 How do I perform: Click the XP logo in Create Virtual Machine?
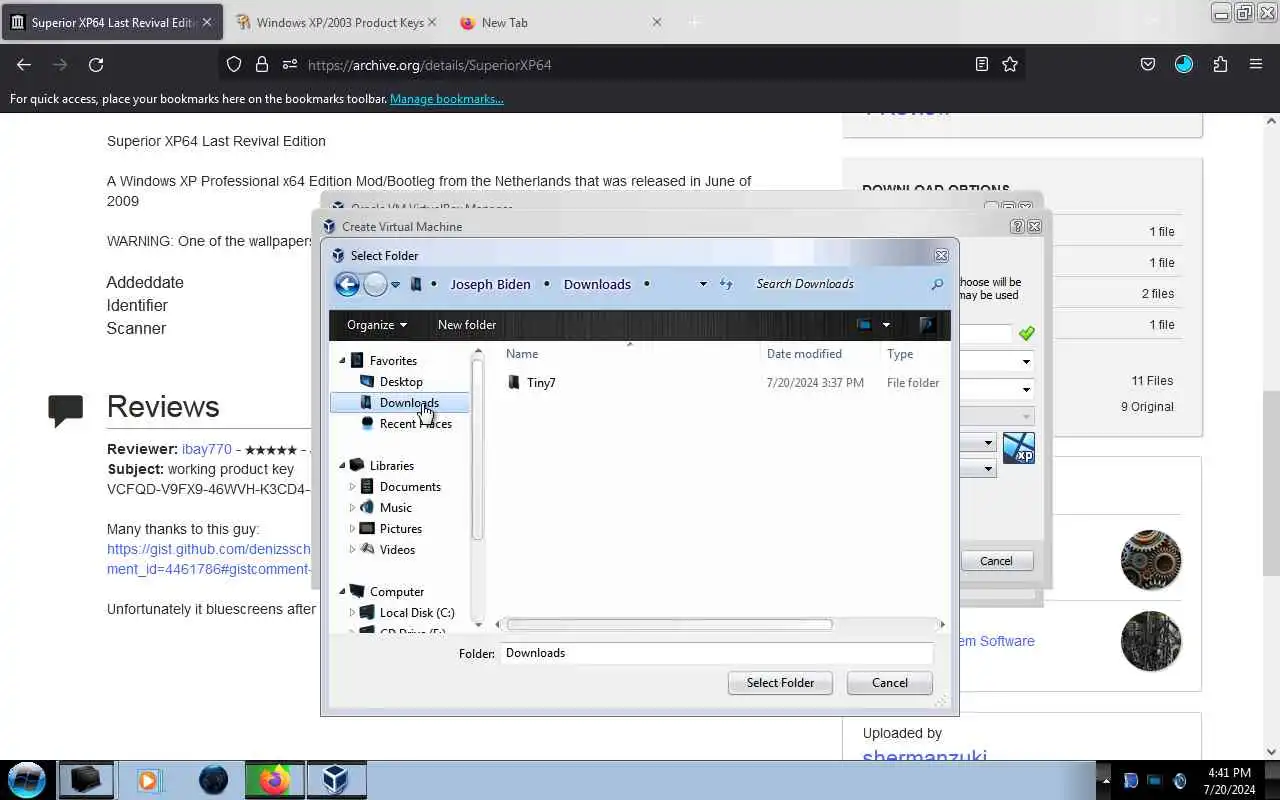click(x=1018, y=448)
